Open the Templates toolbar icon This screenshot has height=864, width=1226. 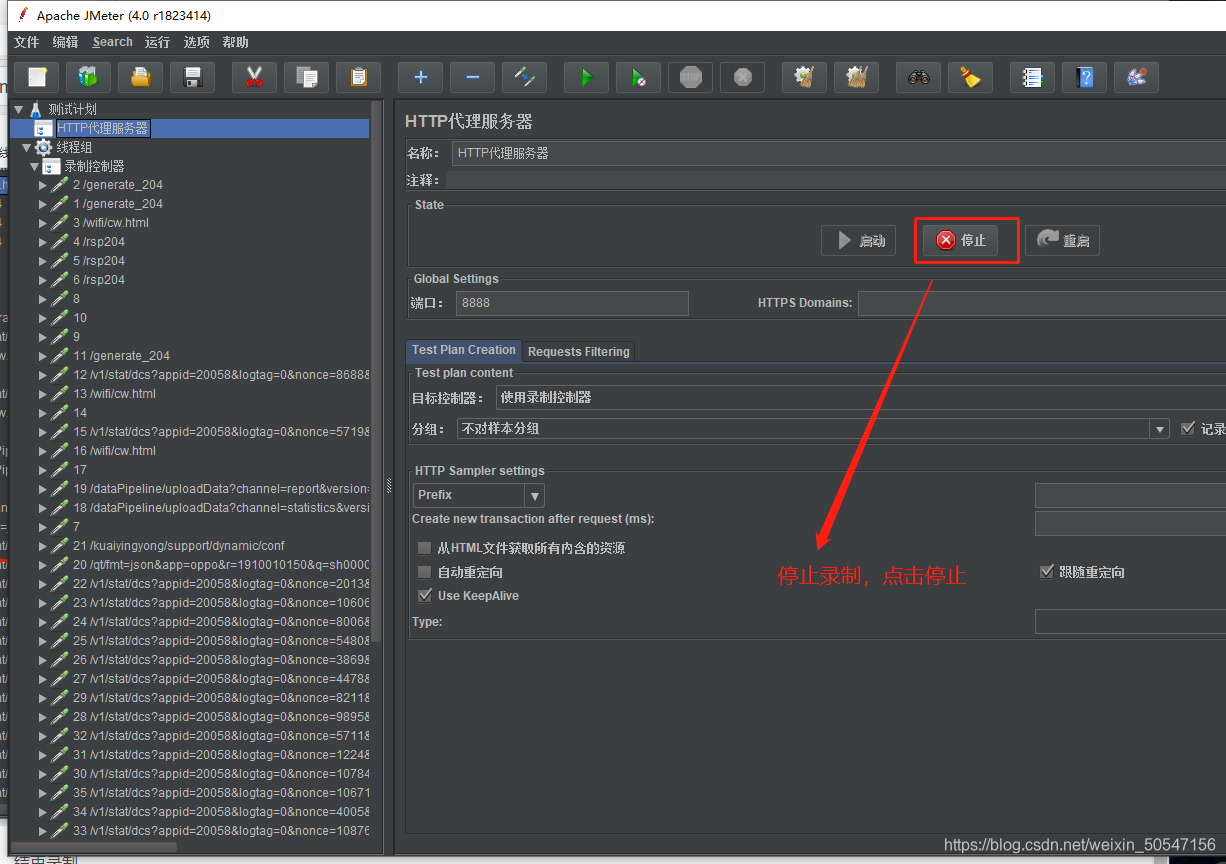coord(89,77)
